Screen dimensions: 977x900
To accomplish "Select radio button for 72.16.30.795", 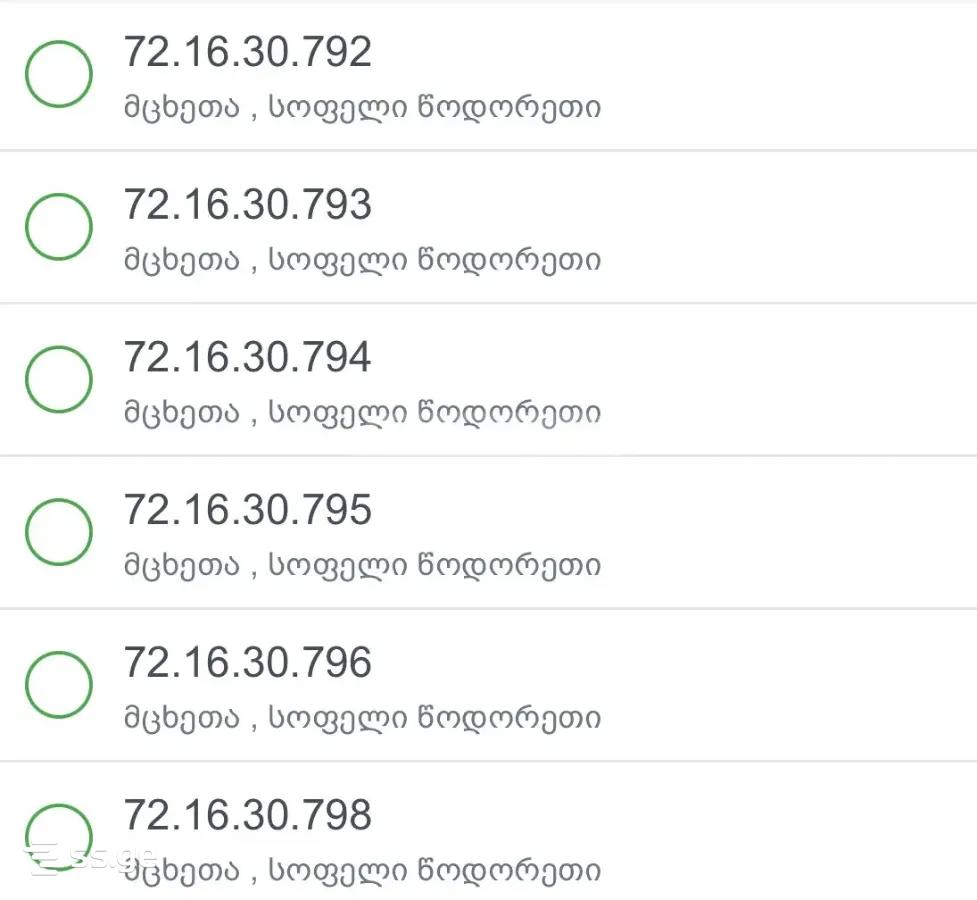I will (x=59, y=532).
